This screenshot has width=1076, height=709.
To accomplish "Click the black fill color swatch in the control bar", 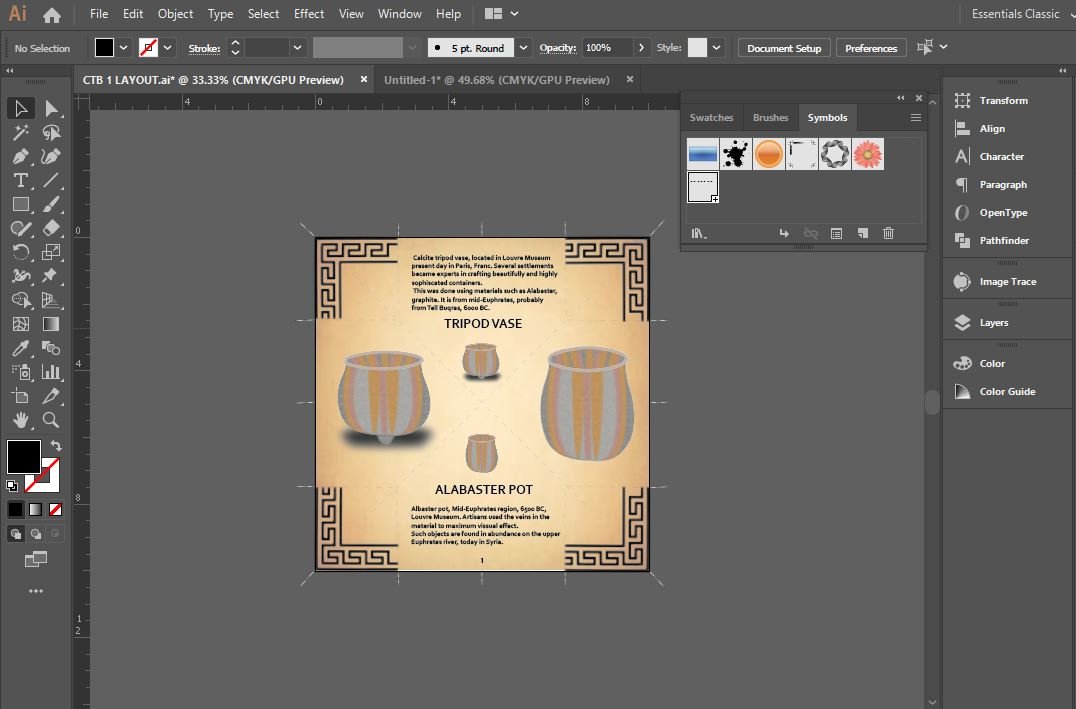I will coord(104,48).
